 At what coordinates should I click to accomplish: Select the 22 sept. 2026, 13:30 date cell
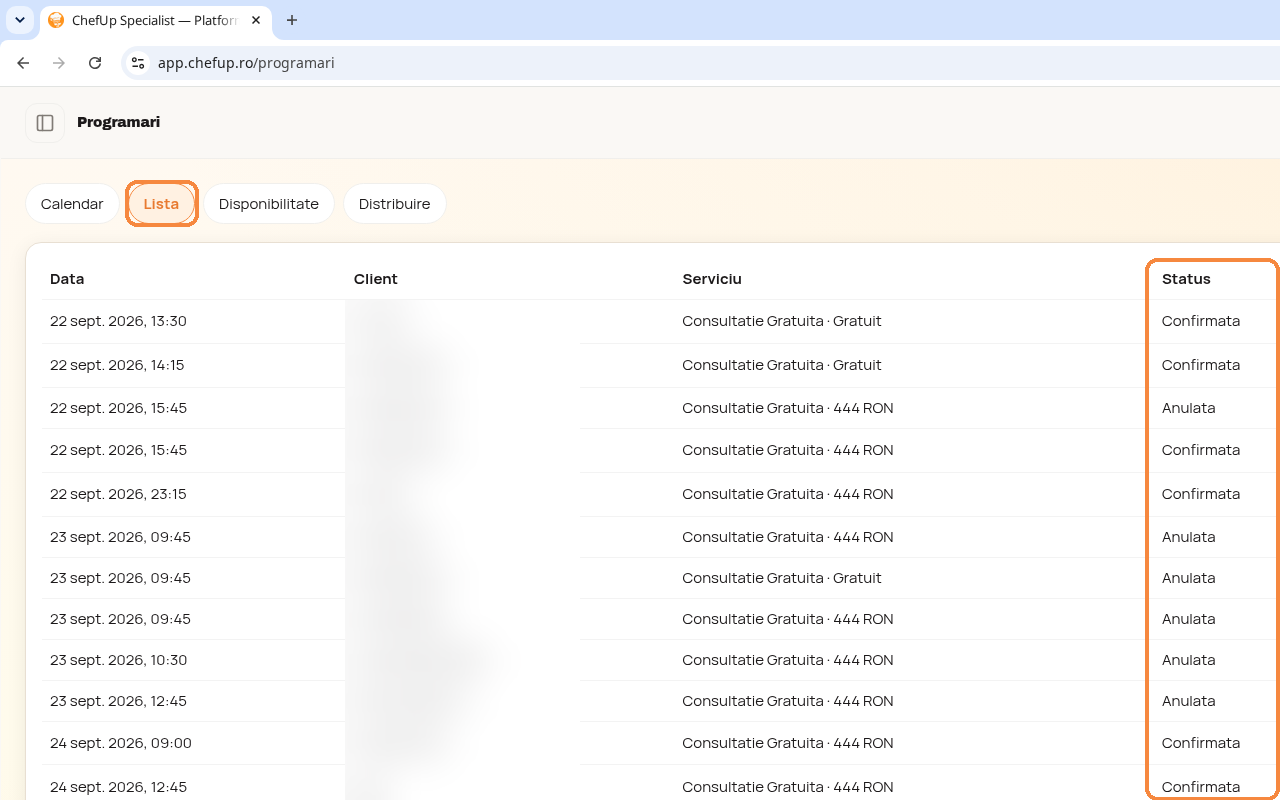tap(118, 321)
